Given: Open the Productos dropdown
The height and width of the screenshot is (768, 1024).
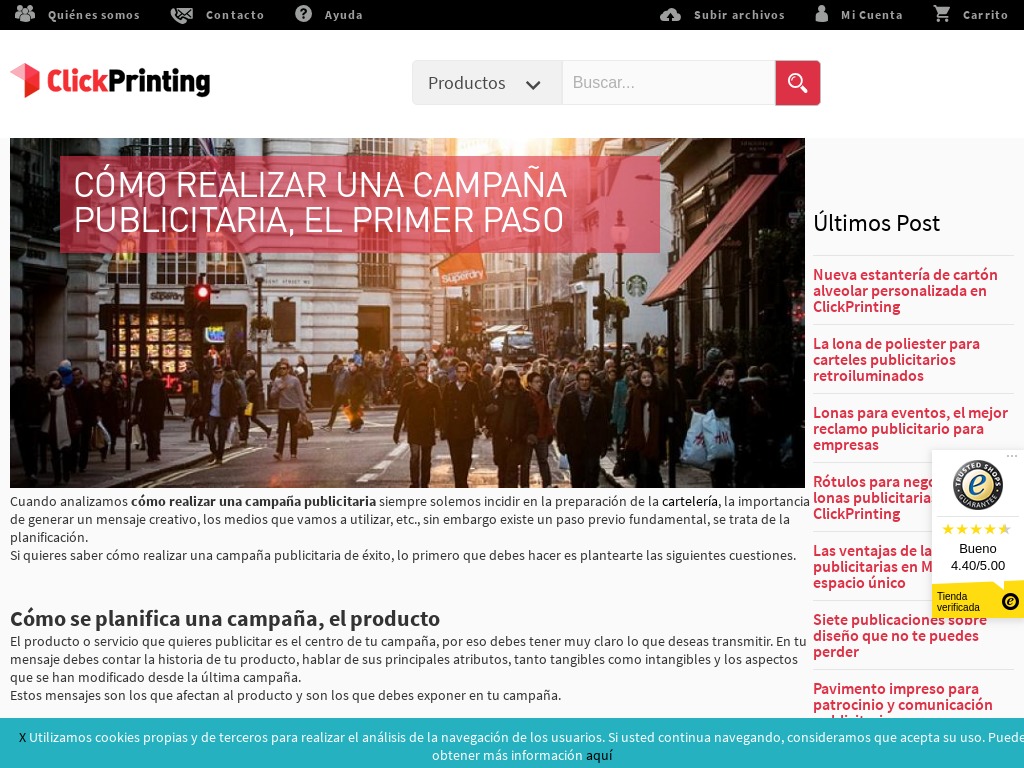Looking at the screenshot, I should [467, 83].
